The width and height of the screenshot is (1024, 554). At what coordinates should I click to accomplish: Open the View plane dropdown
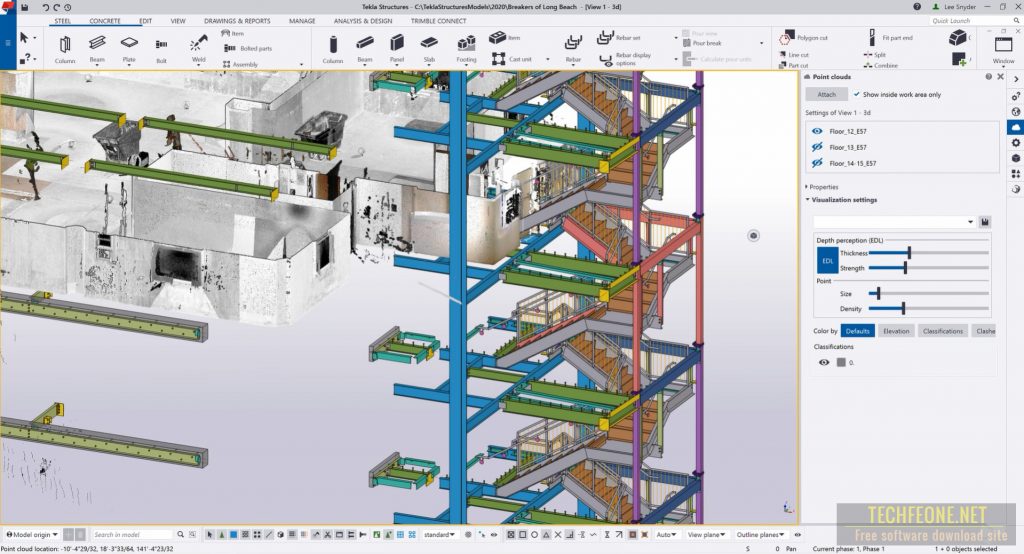[707, 534]
